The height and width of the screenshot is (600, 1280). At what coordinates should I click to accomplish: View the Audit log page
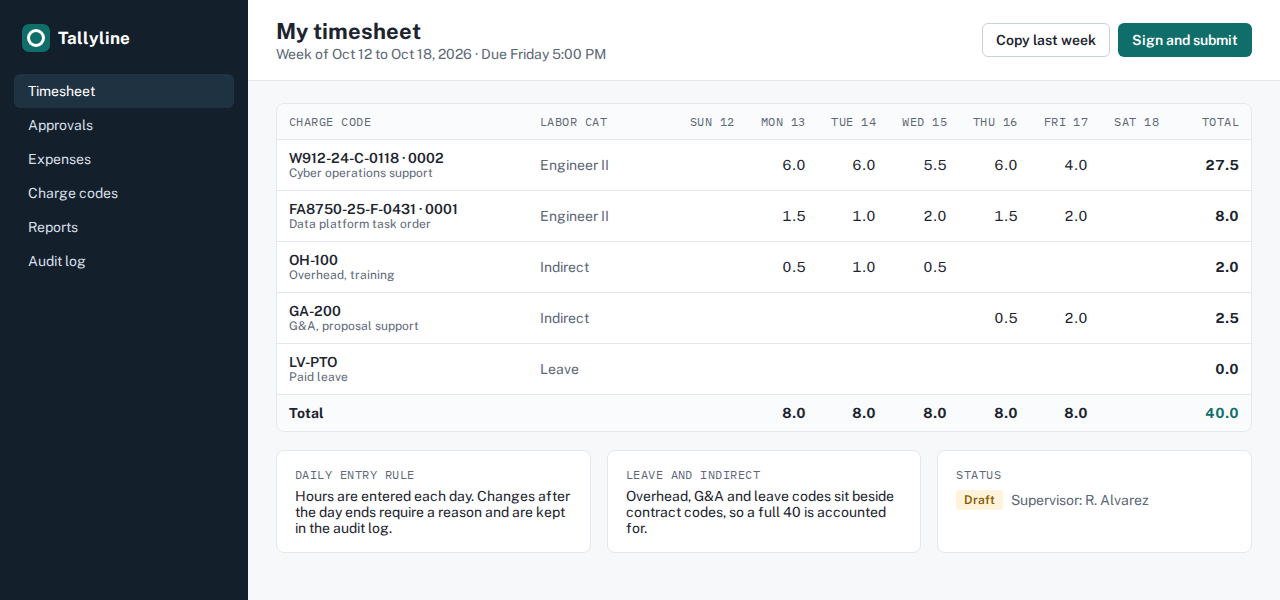pyautogui.click(x=124, y=261)
